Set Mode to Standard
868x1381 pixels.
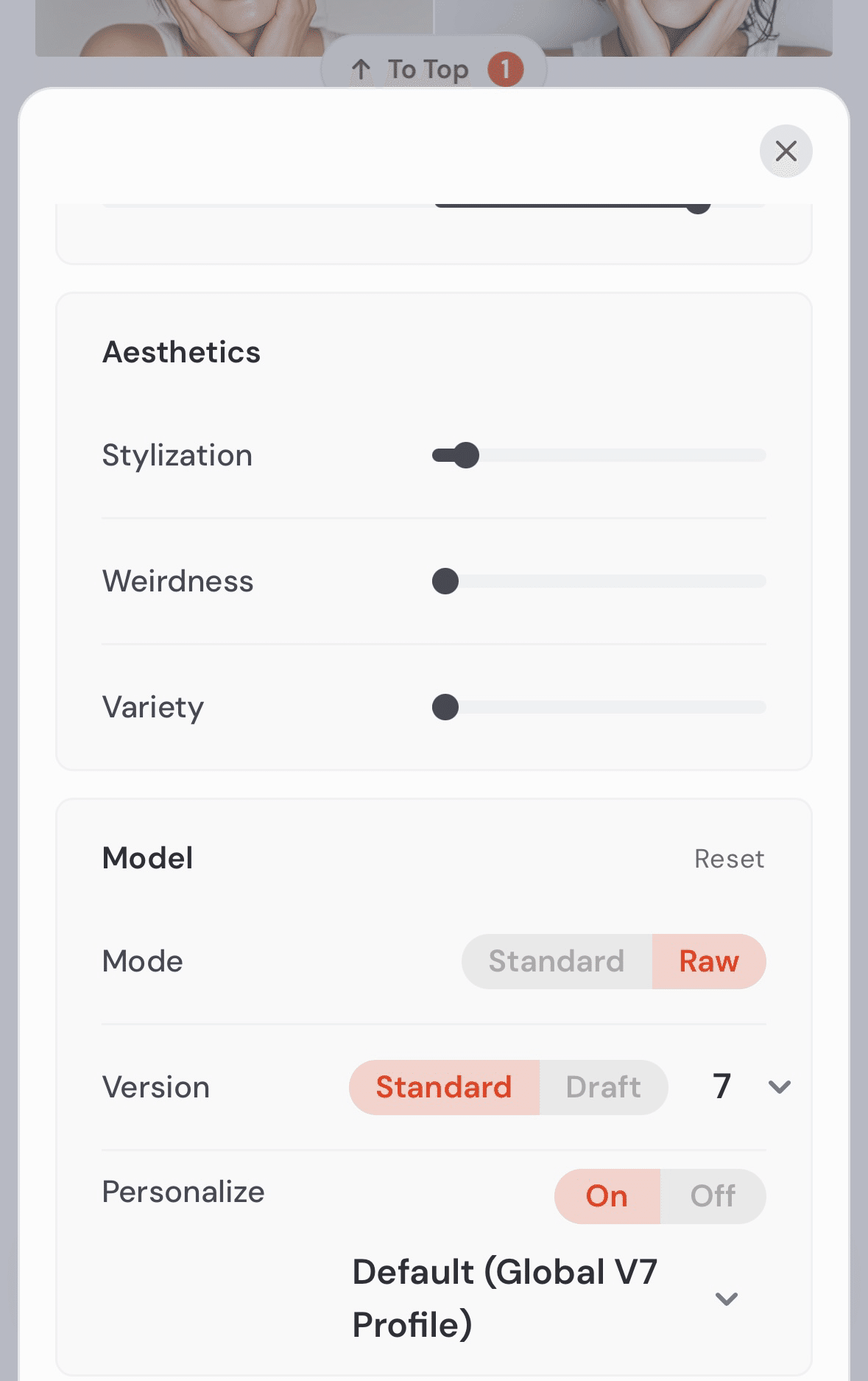557,961
